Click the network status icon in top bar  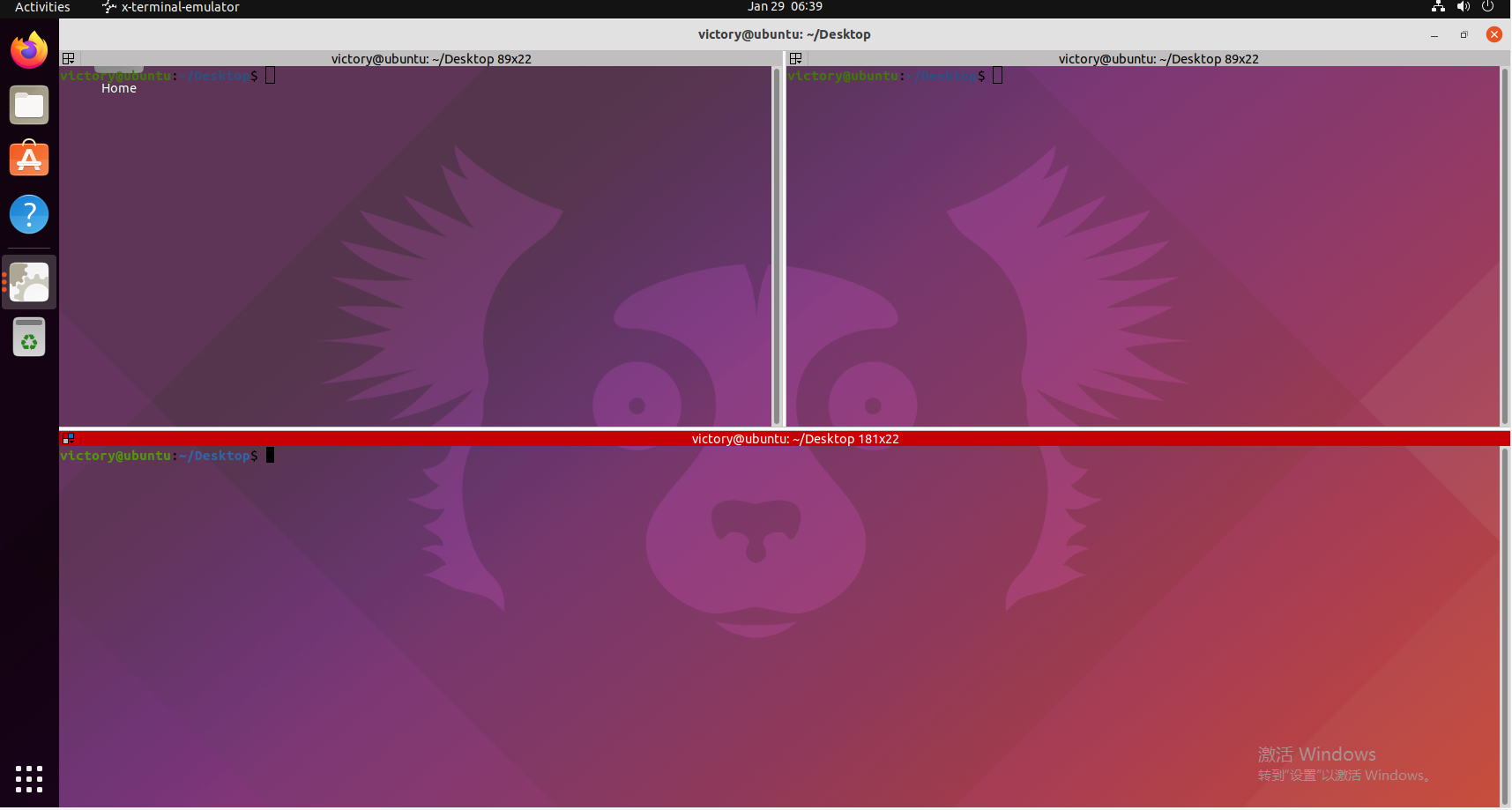[1438, 7]
